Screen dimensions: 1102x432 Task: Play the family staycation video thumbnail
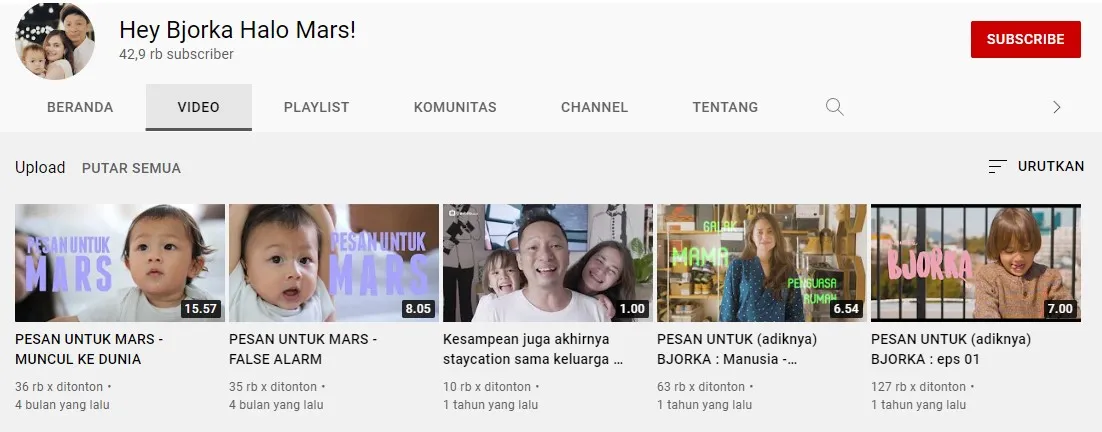pyautogui.click(x=548, y=263)
